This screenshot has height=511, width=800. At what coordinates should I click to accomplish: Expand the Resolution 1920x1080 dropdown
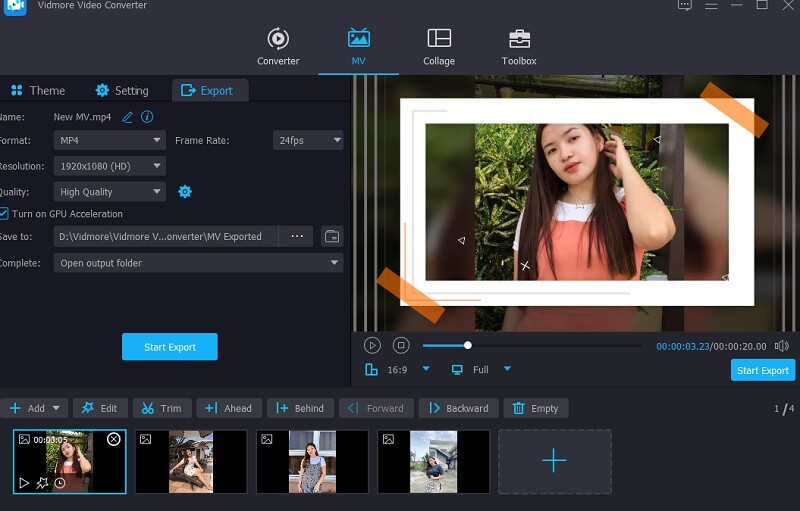pos(109,166)
